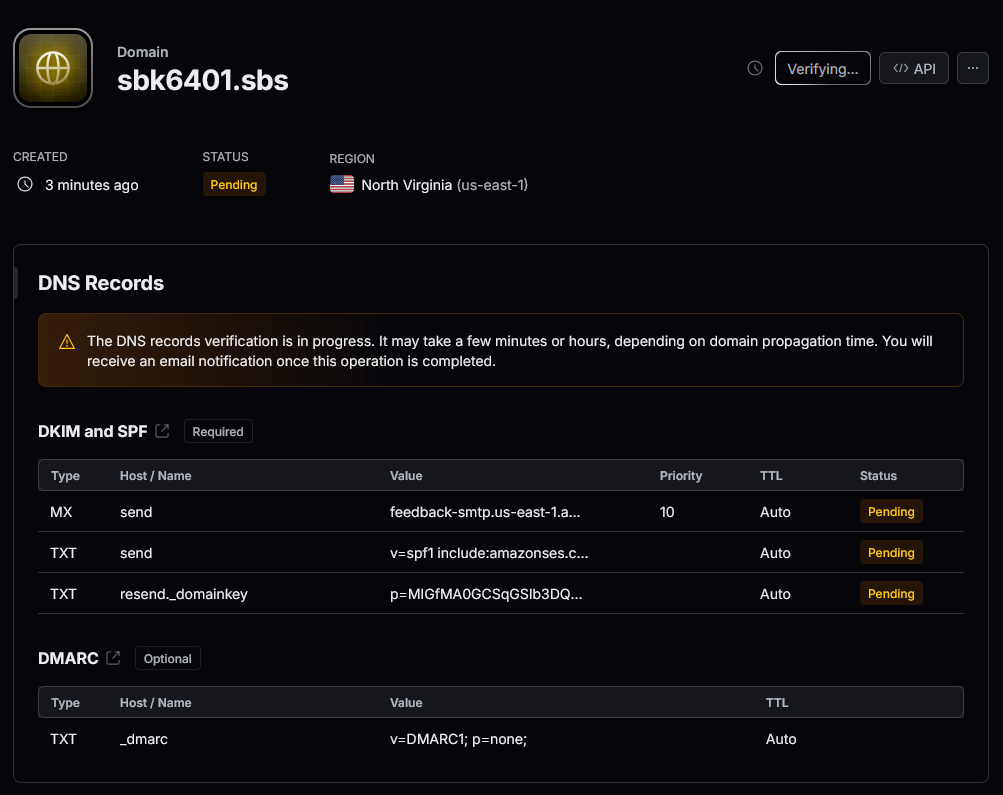Click the domain status Pending badge under STATUS
The image size is (1003, 795).
tap(233, 184)
